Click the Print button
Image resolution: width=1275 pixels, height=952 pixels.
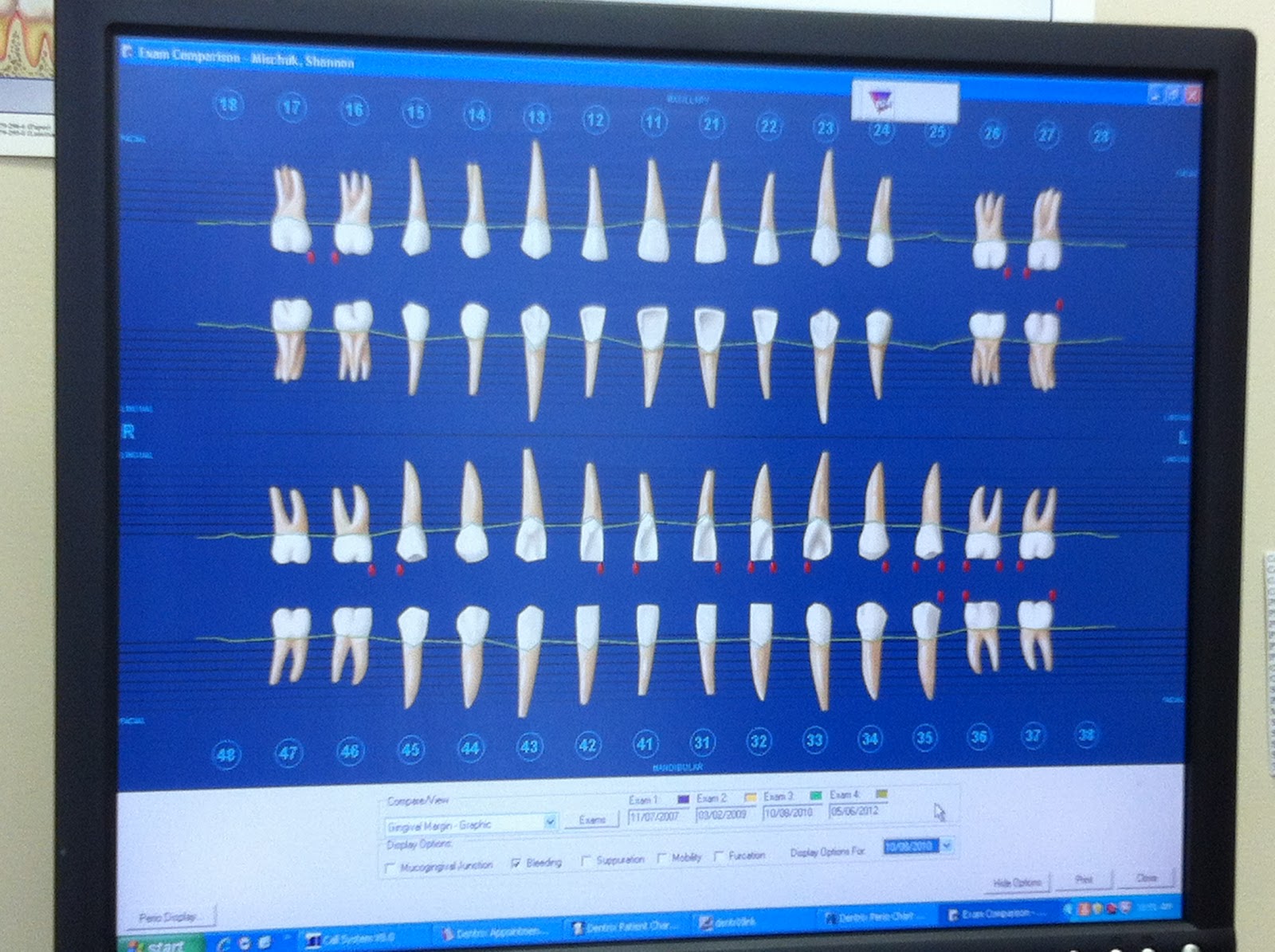pos(1084,880)
